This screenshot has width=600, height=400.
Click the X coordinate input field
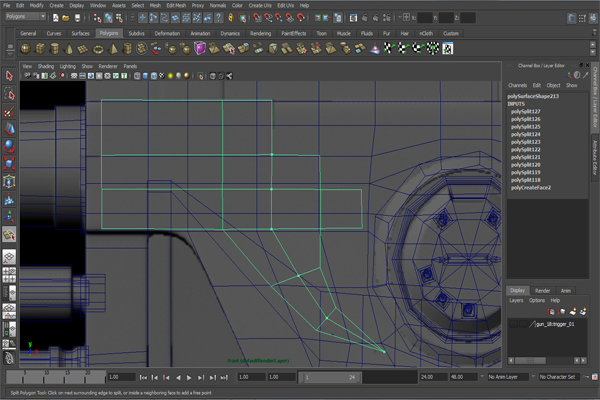click(425, 18)
